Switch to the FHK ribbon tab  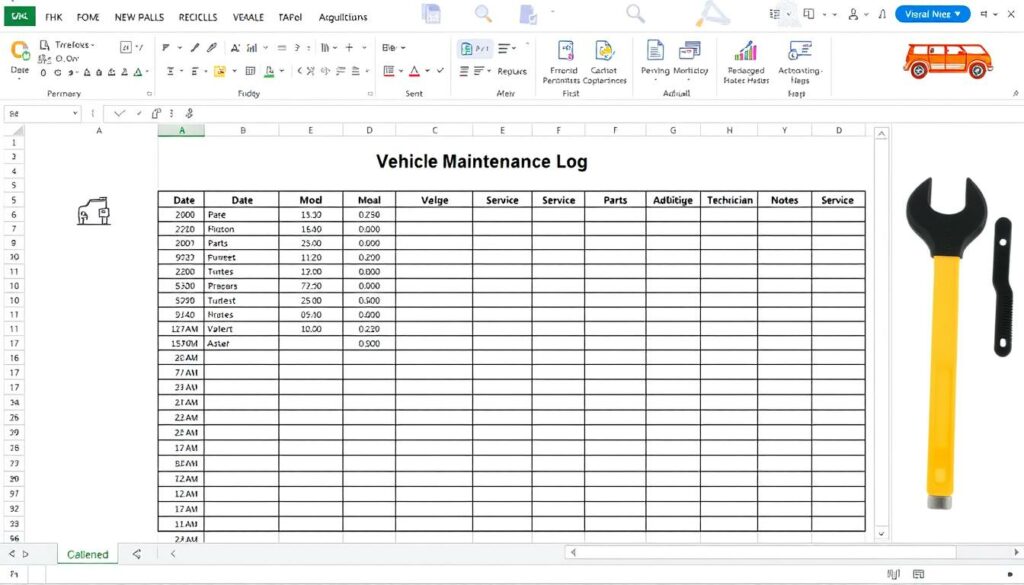coord(54,17)
